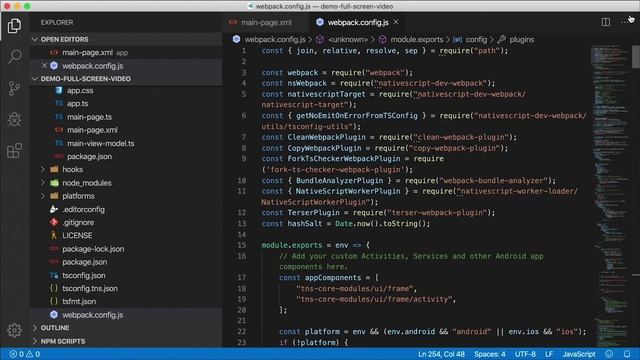This screenshot has width=640, height=360.
Task: Open the LICENSE file
Action: 77,236
